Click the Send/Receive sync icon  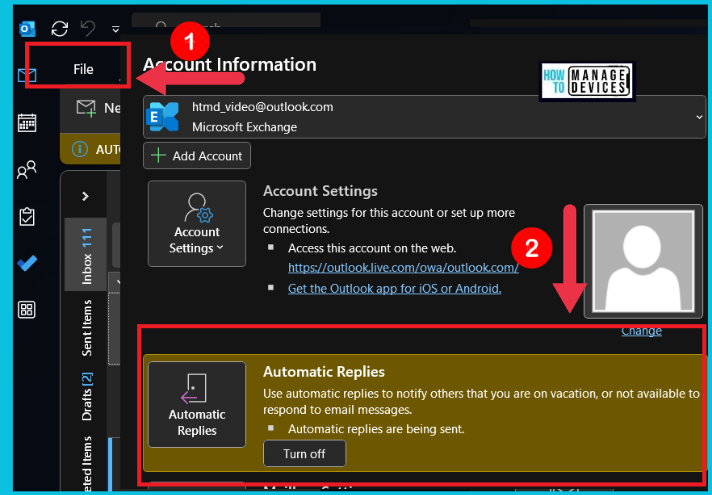tap(59, 29)
